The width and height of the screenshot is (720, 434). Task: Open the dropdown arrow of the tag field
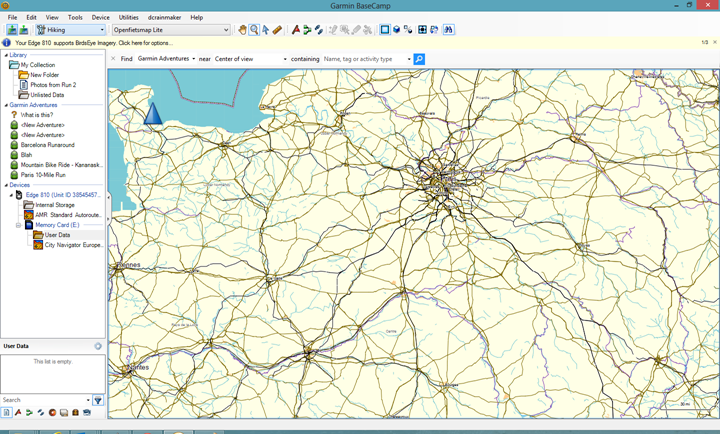[x=409, y=59]
